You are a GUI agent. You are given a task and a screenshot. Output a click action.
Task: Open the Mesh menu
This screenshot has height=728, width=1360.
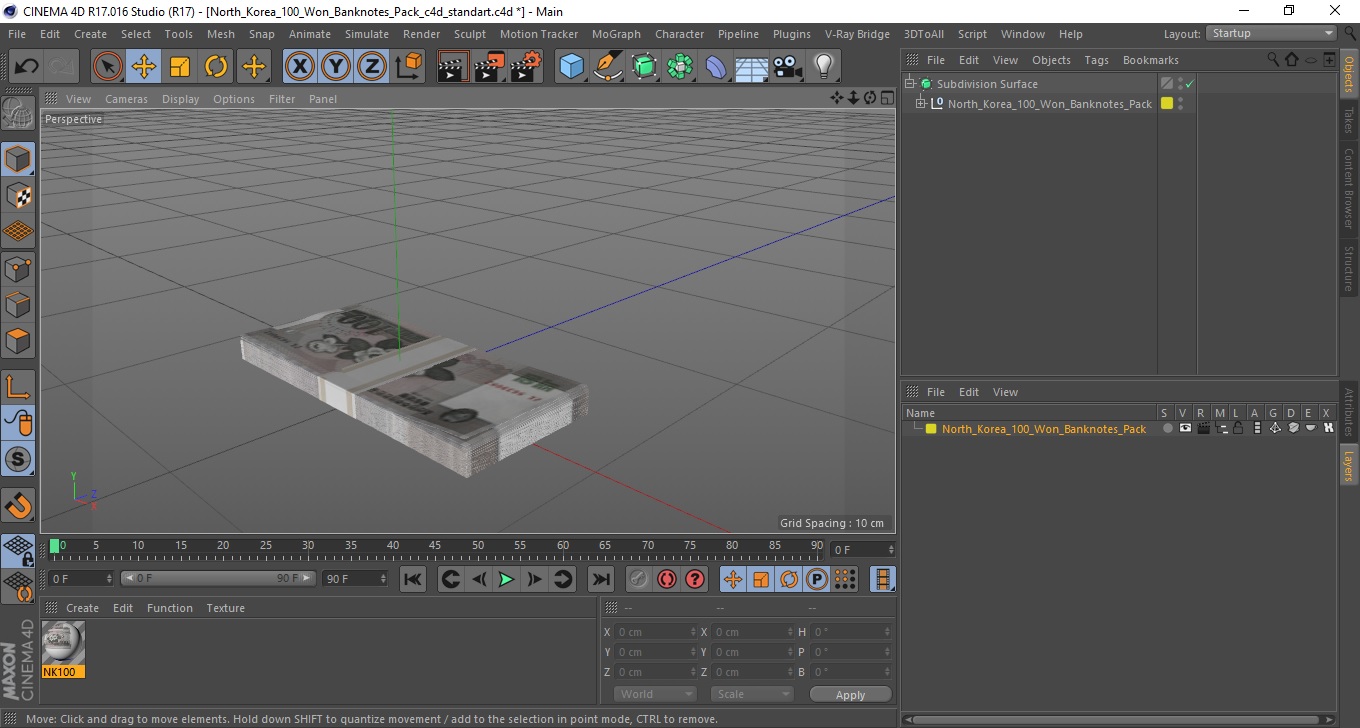coord(220,34)
